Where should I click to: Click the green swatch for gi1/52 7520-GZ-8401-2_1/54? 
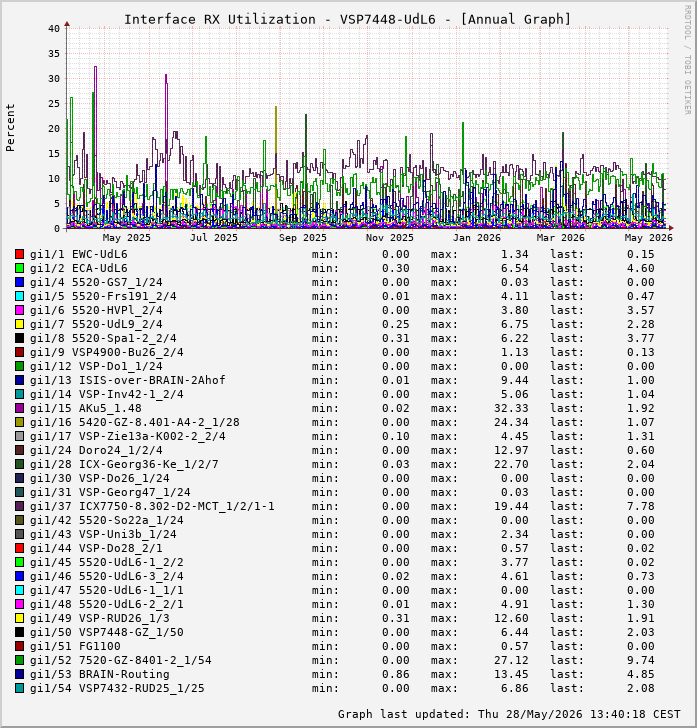tap(20, 660)
